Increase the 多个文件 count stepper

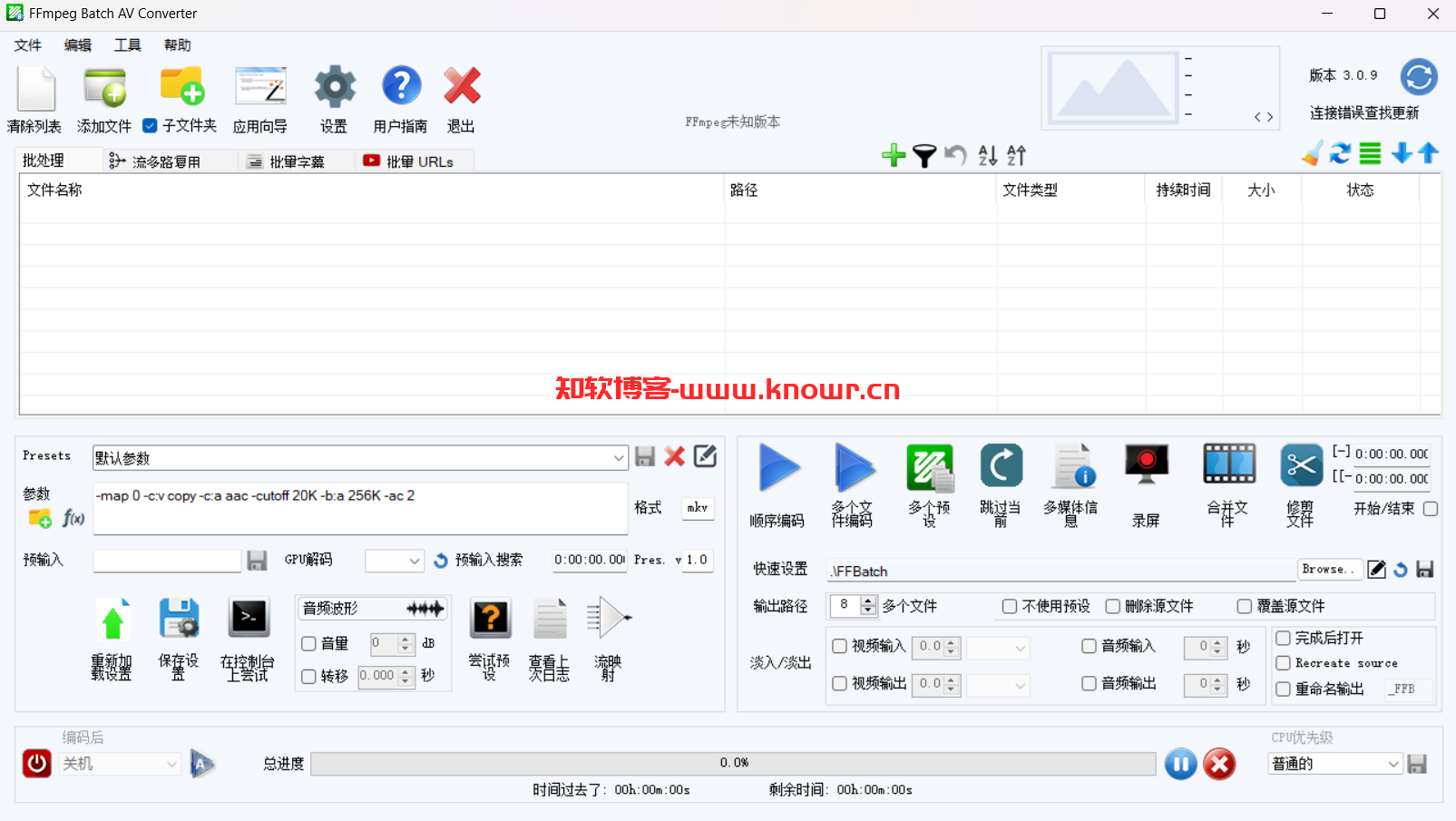coord(869,601)
